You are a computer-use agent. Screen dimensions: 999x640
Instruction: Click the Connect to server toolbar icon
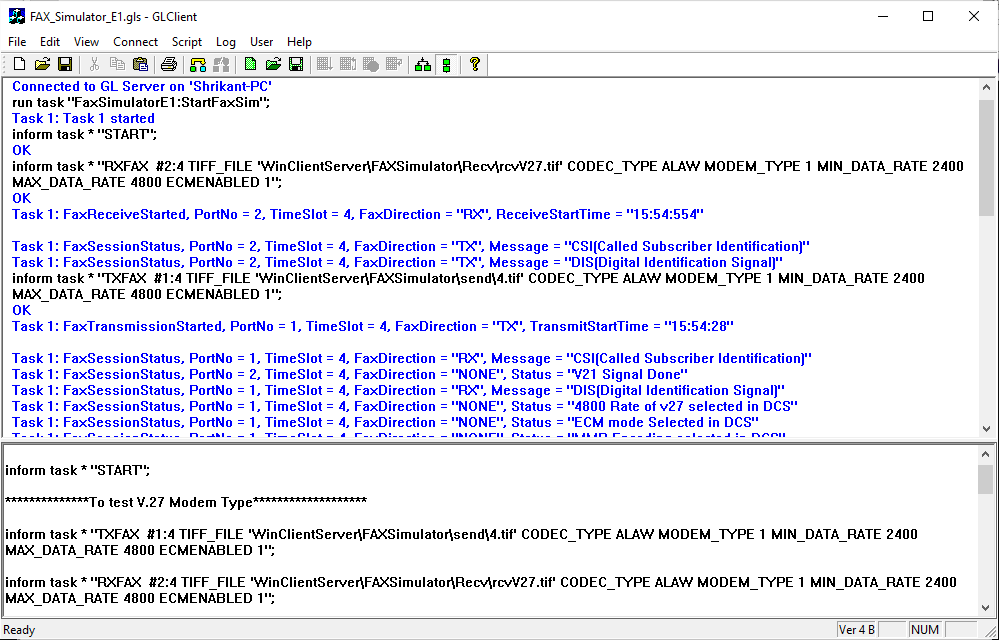click(198, 64)
